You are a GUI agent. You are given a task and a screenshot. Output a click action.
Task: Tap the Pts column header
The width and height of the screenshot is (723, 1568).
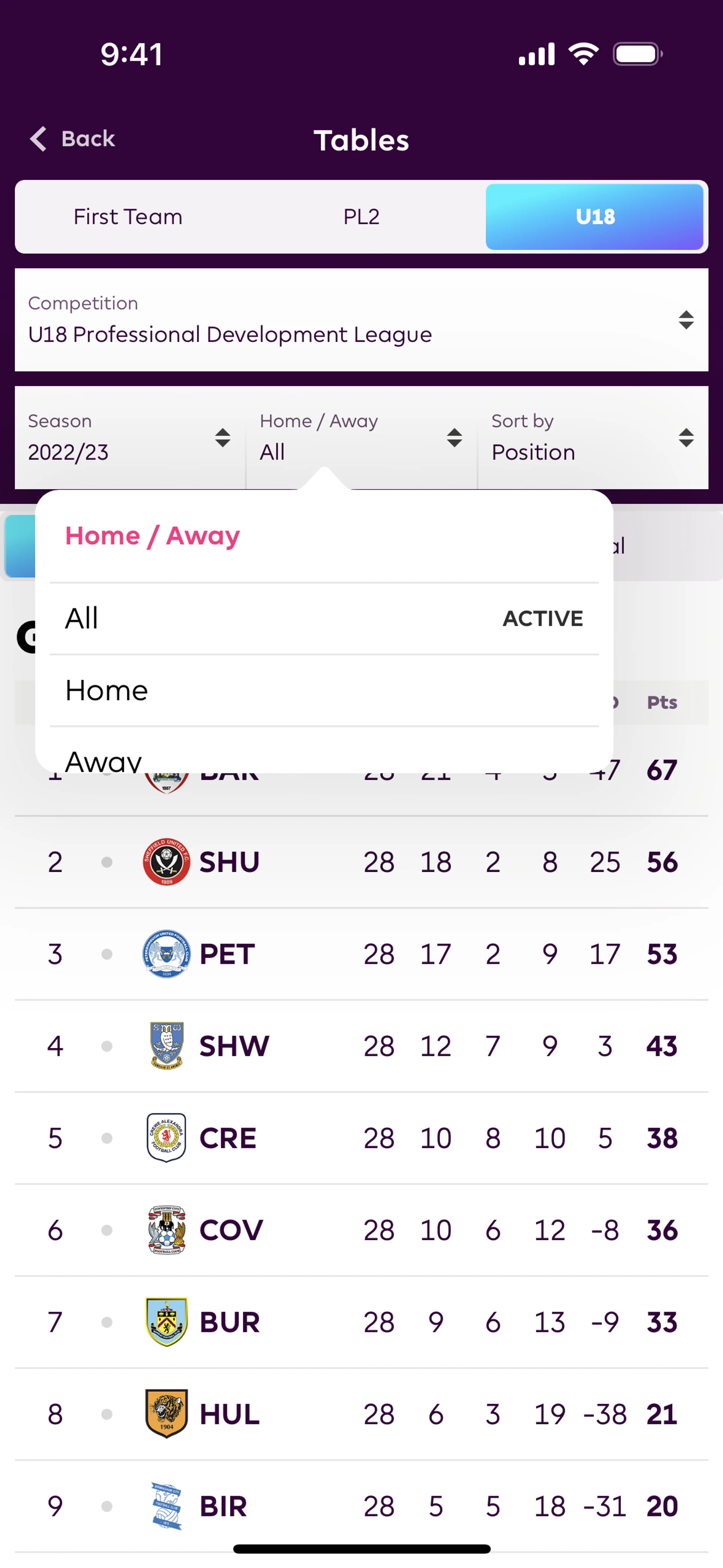pos(662,702)
